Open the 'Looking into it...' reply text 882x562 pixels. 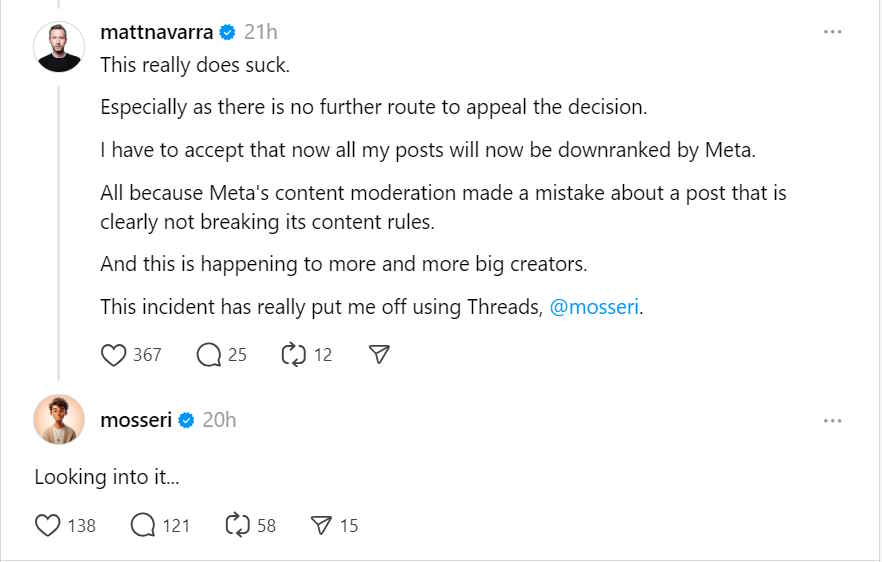107,477
